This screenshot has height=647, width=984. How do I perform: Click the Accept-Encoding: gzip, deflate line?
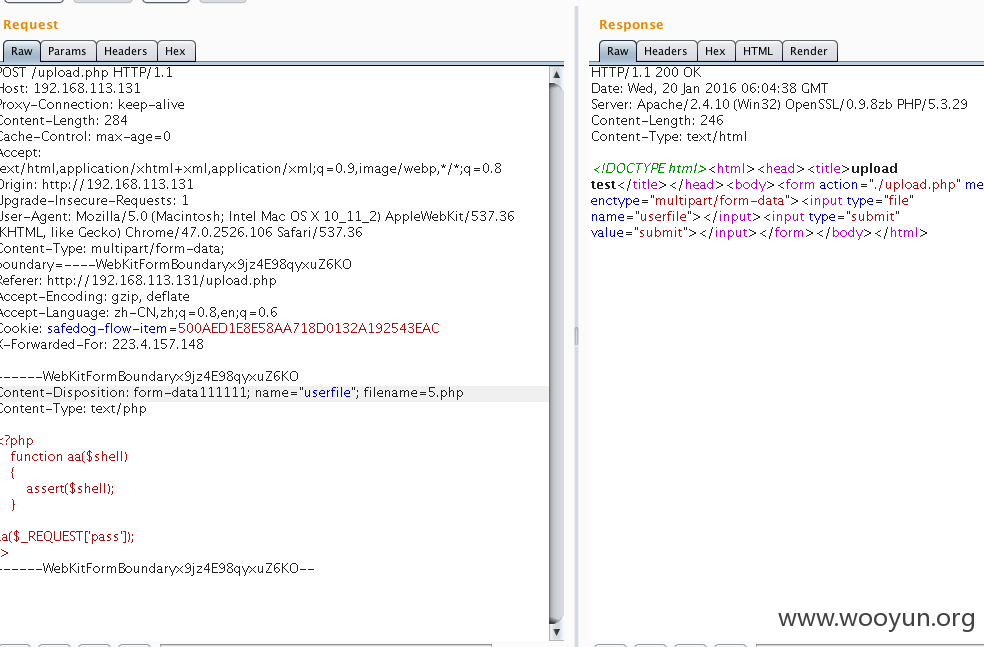pos(95,297)
